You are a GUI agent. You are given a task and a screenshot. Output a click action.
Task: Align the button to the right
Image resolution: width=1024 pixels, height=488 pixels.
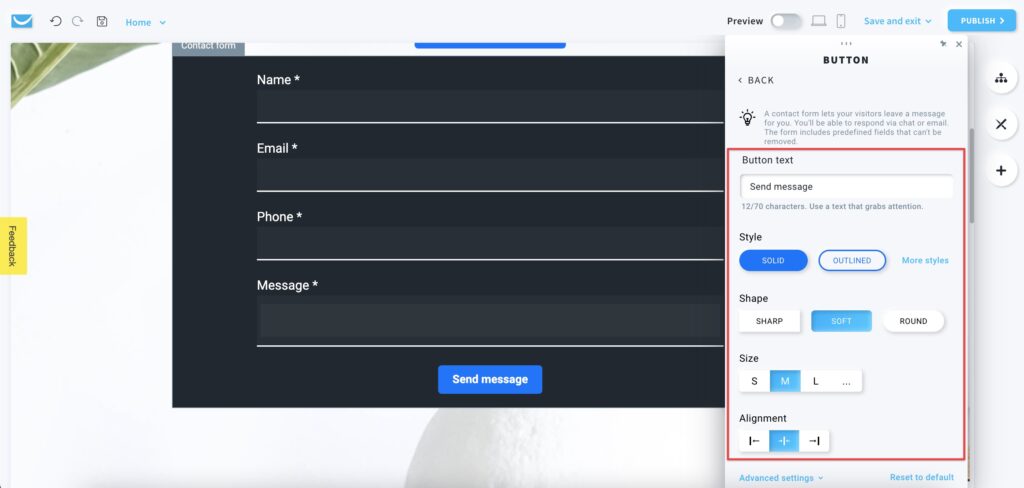pyautogui.click(x=814, y=441)
